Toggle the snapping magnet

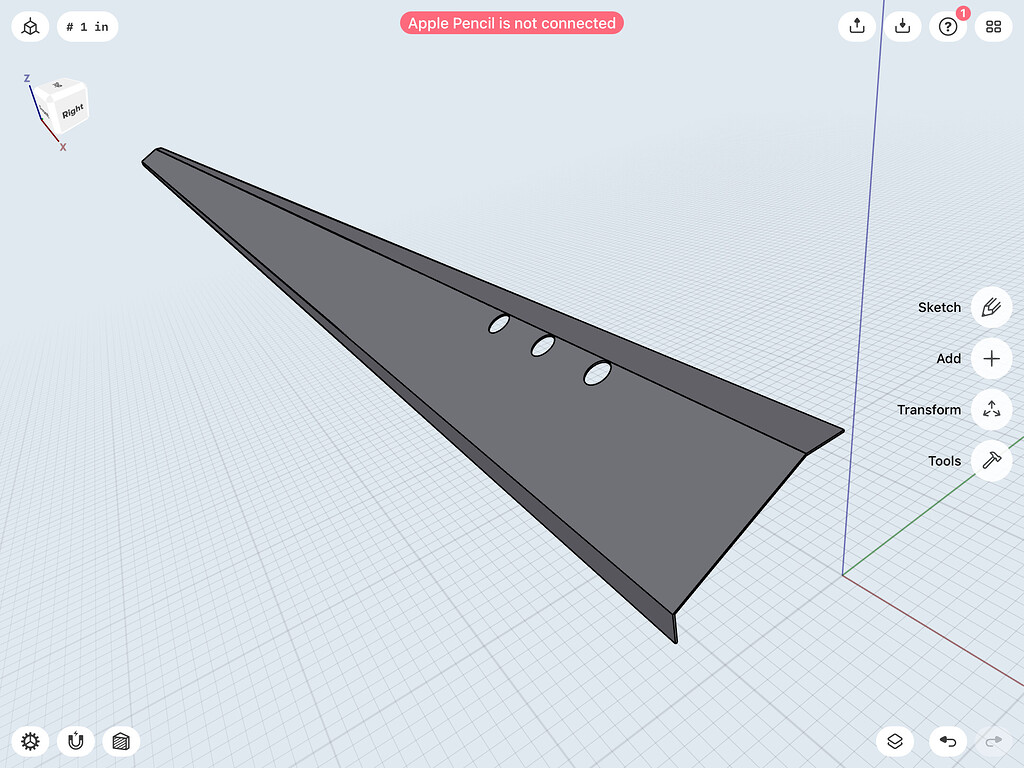pyautogui.click(x=76, y=742)
